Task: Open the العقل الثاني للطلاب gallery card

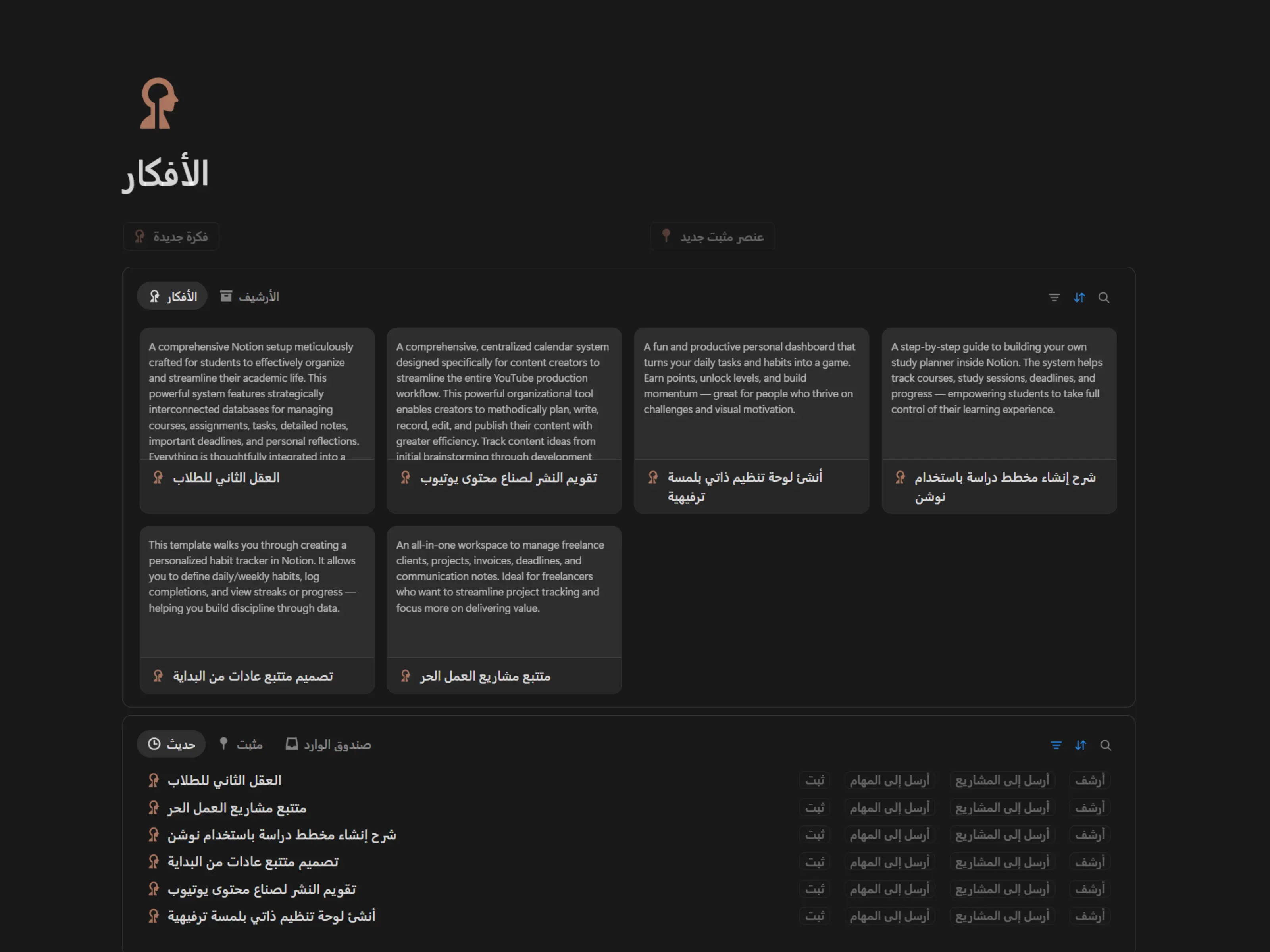Action: (257, 420)
